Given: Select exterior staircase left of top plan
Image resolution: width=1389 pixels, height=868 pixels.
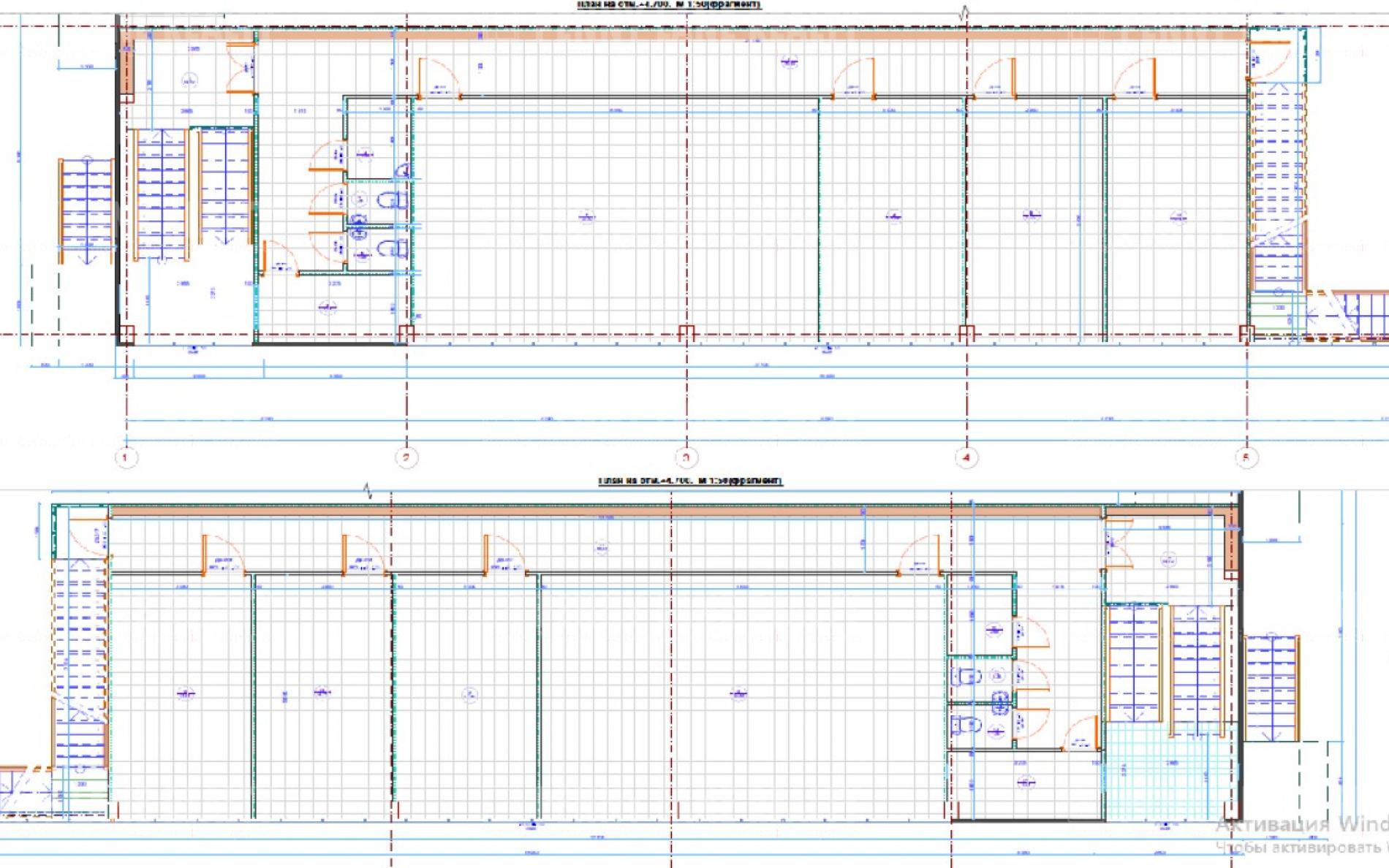Looking at the screenshot, I should coord(86,210).
